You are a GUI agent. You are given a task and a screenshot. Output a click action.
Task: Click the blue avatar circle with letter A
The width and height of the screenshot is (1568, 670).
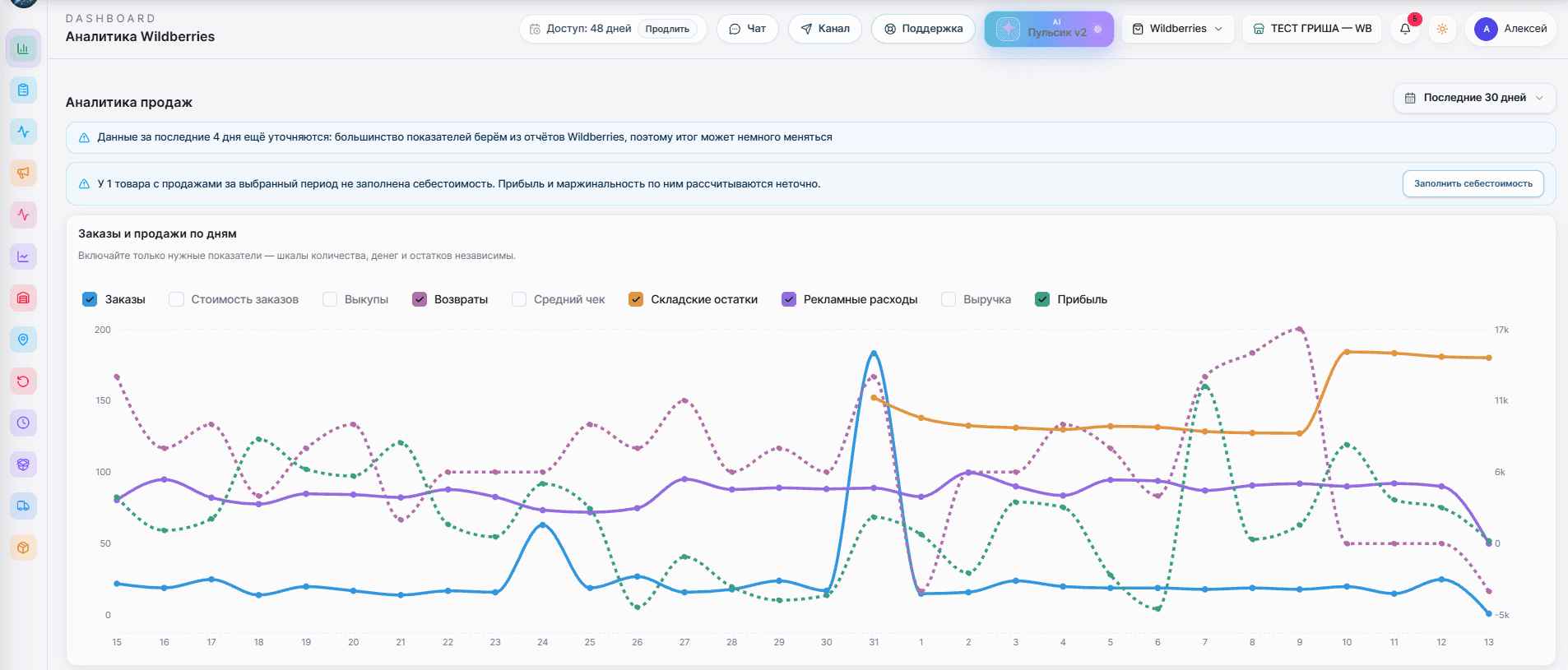(1486, 29)
